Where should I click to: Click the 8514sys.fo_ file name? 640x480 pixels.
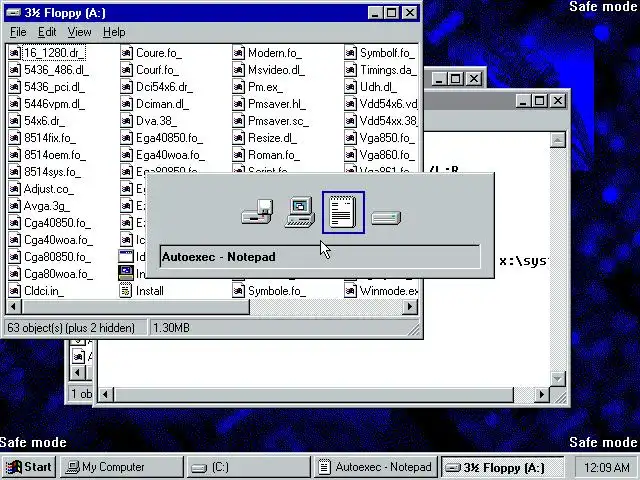[52, 172]
